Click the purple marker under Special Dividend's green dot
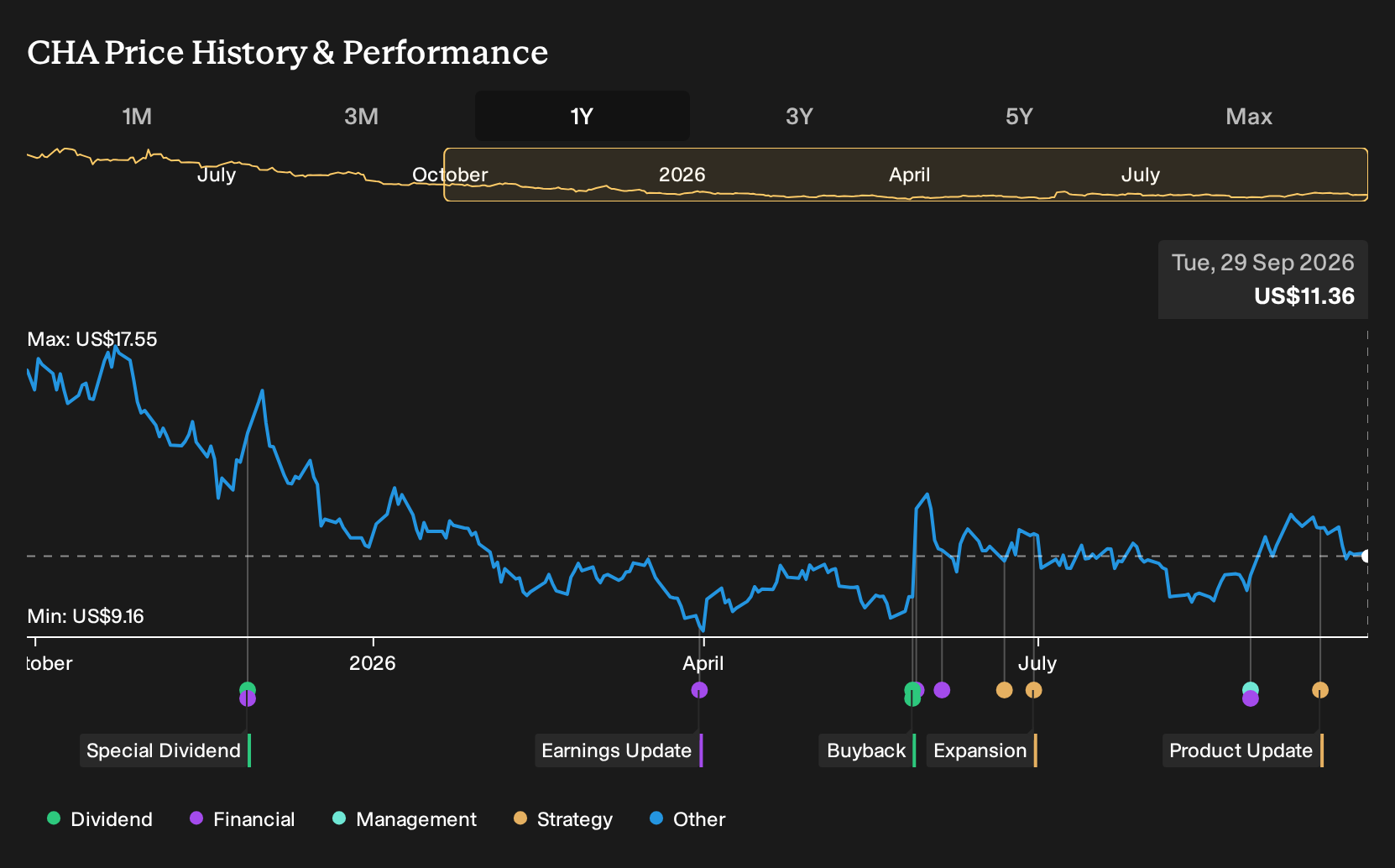This screenshot has height=868, width=1395. click(x=248, y=699)
